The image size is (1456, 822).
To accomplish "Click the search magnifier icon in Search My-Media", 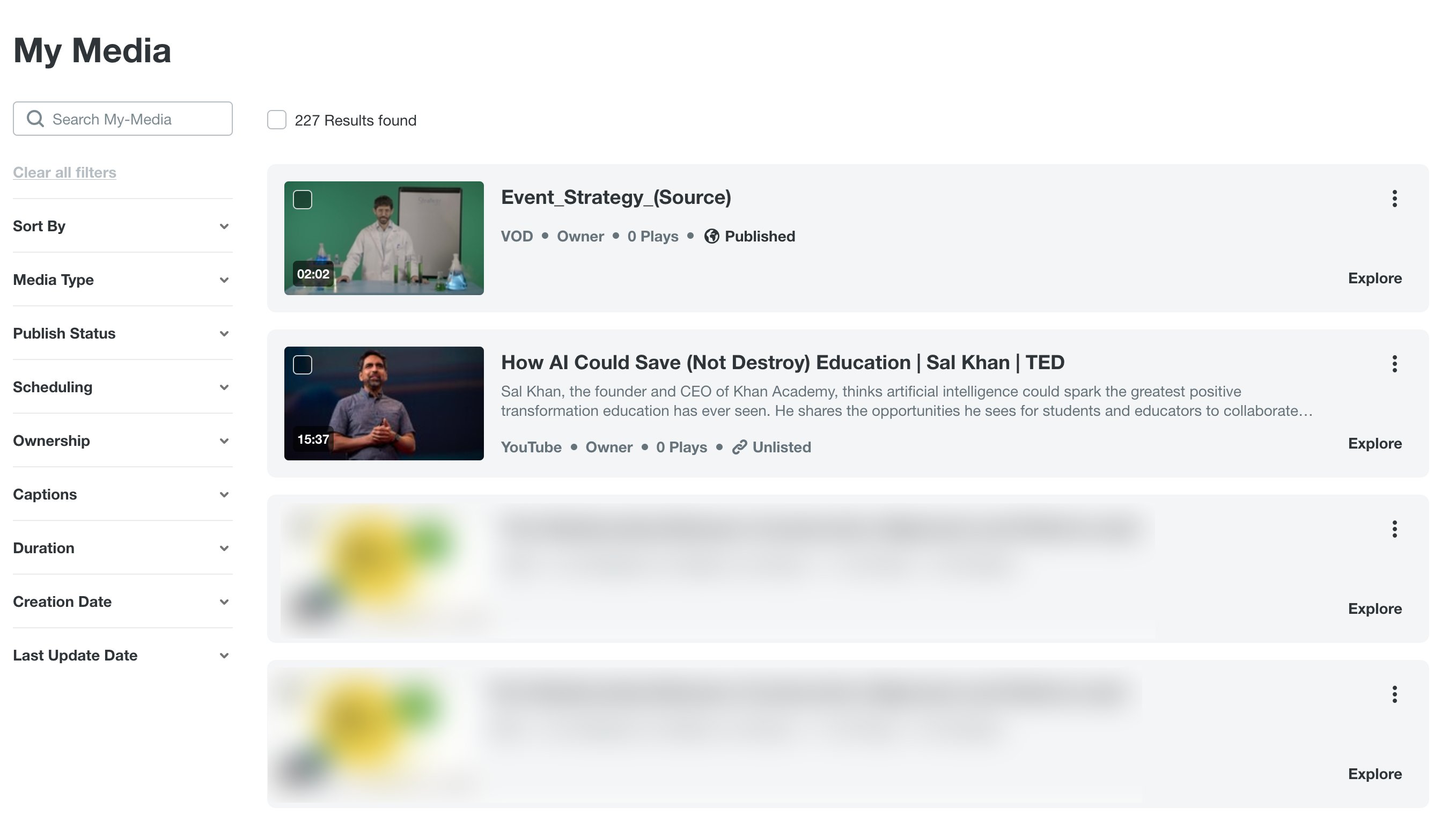I will pos(35,119).
